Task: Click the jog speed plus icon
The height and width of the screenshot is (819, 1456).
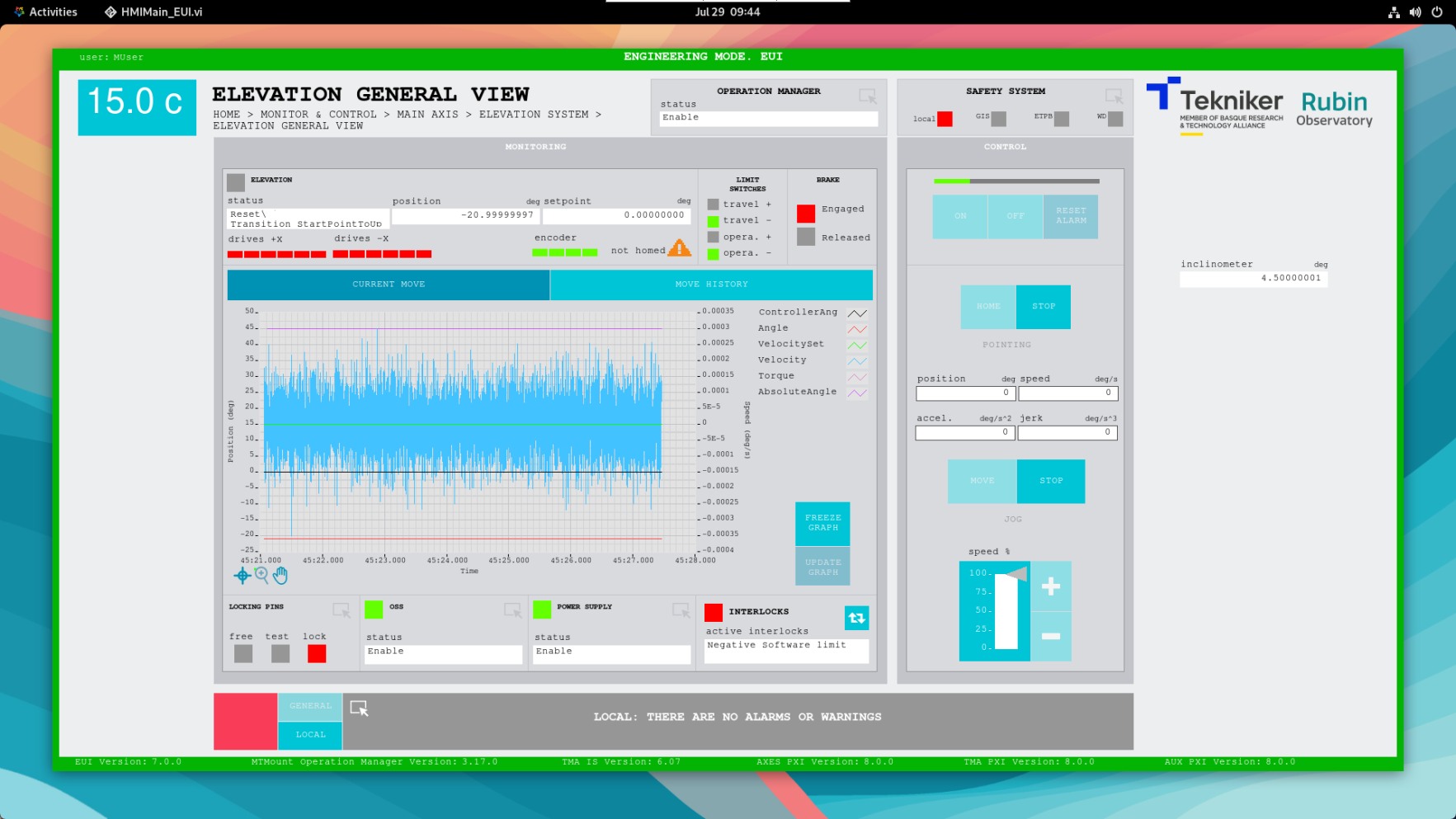Action: [1051, 586]
